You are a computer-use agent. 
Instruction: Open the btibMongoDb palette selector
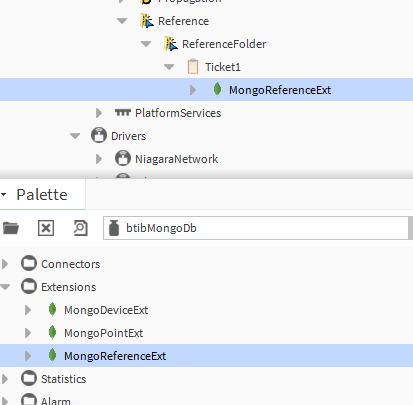(x=256, y=228)
